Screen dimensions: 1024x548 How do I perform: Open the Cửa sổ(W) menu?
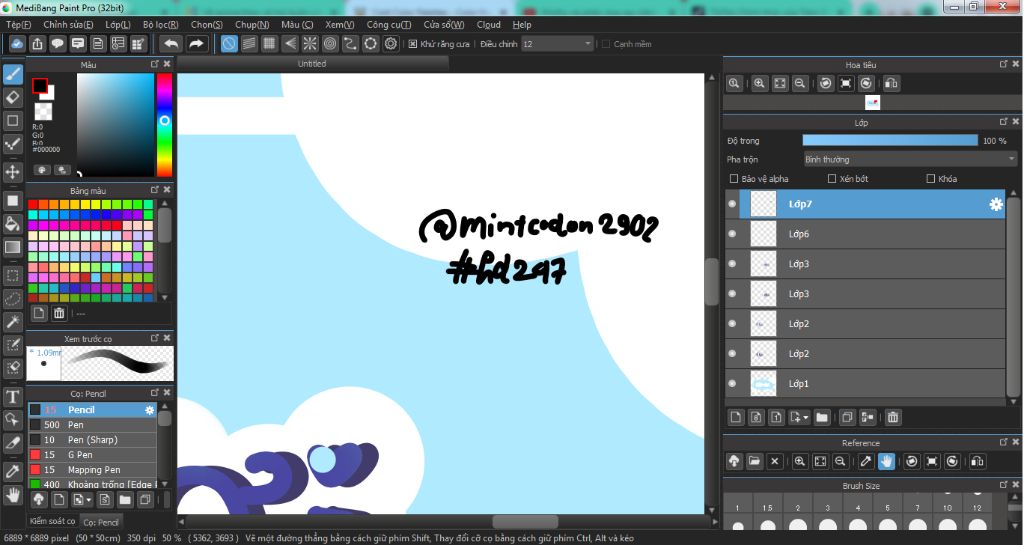443,25
